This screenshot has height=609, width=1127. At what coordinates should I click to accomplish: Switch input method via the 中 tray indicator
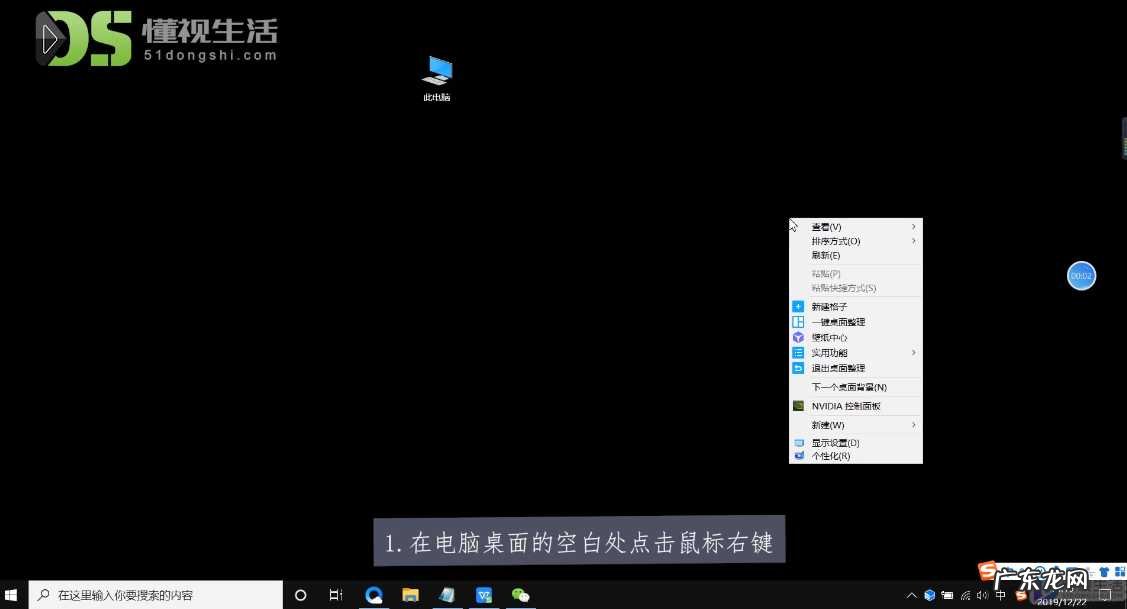pyautogui.click(x=1001, y=595)
